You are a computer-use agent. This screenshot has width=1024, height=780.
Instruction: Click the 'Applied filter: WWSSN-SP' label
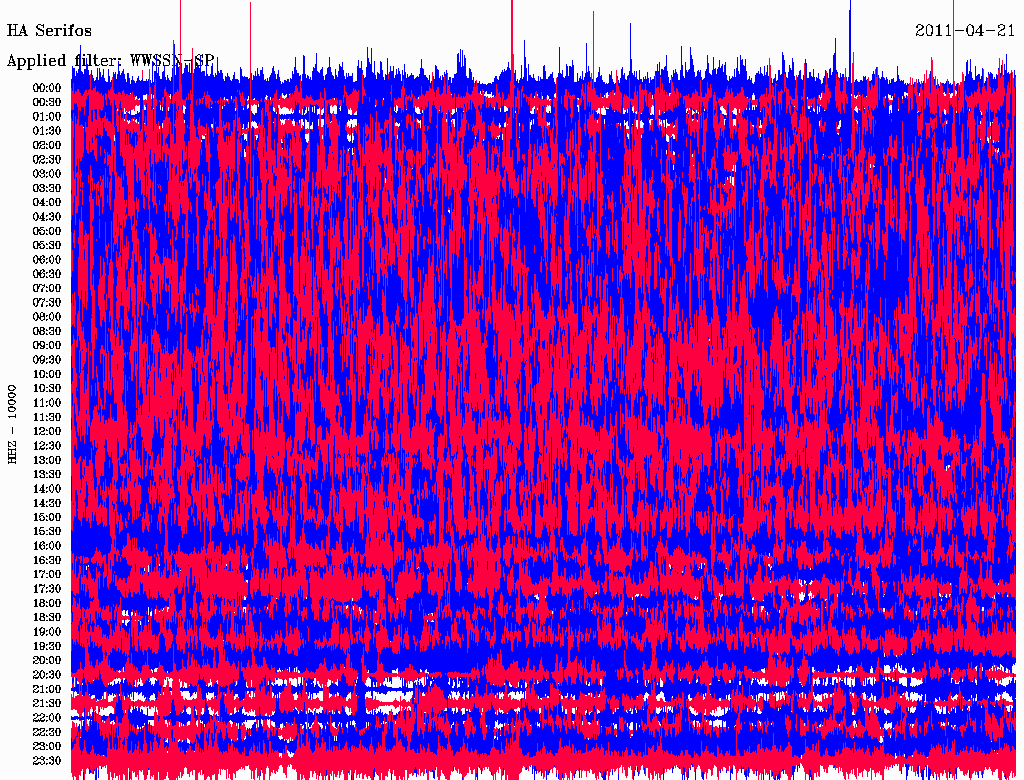(110, 61)
